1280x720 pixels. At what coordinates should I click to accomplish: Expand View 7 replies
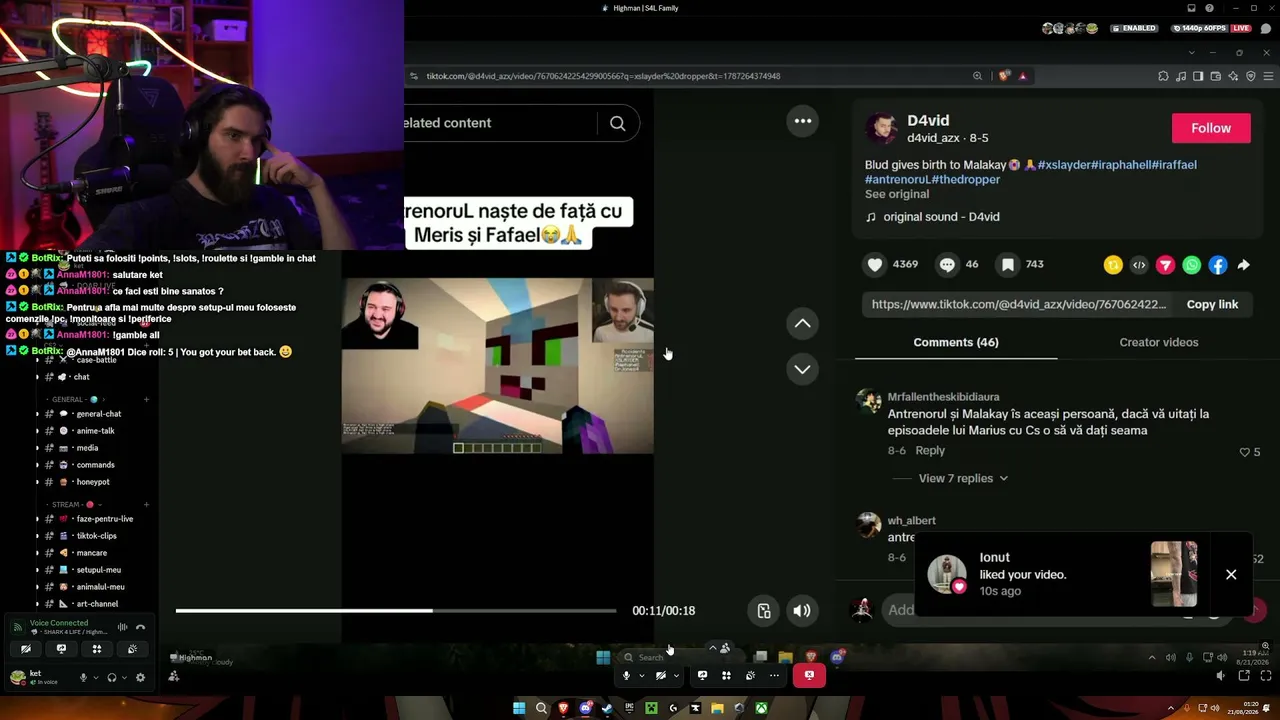[963, 478]
